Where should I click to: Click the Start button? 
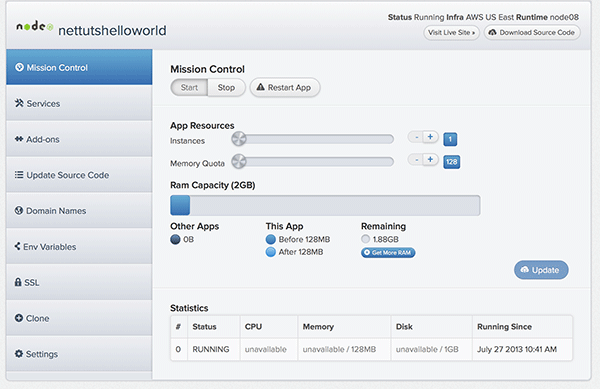pos(189,88)
